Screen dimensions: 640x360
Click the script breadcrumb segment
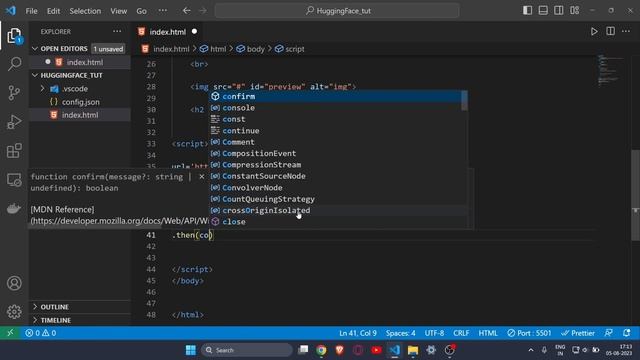click(295, 49)
